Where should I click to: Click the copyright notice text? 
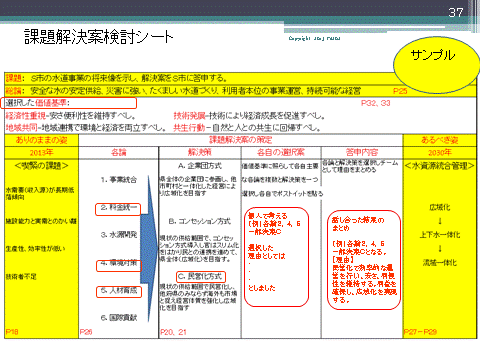[x=314, y=38]
